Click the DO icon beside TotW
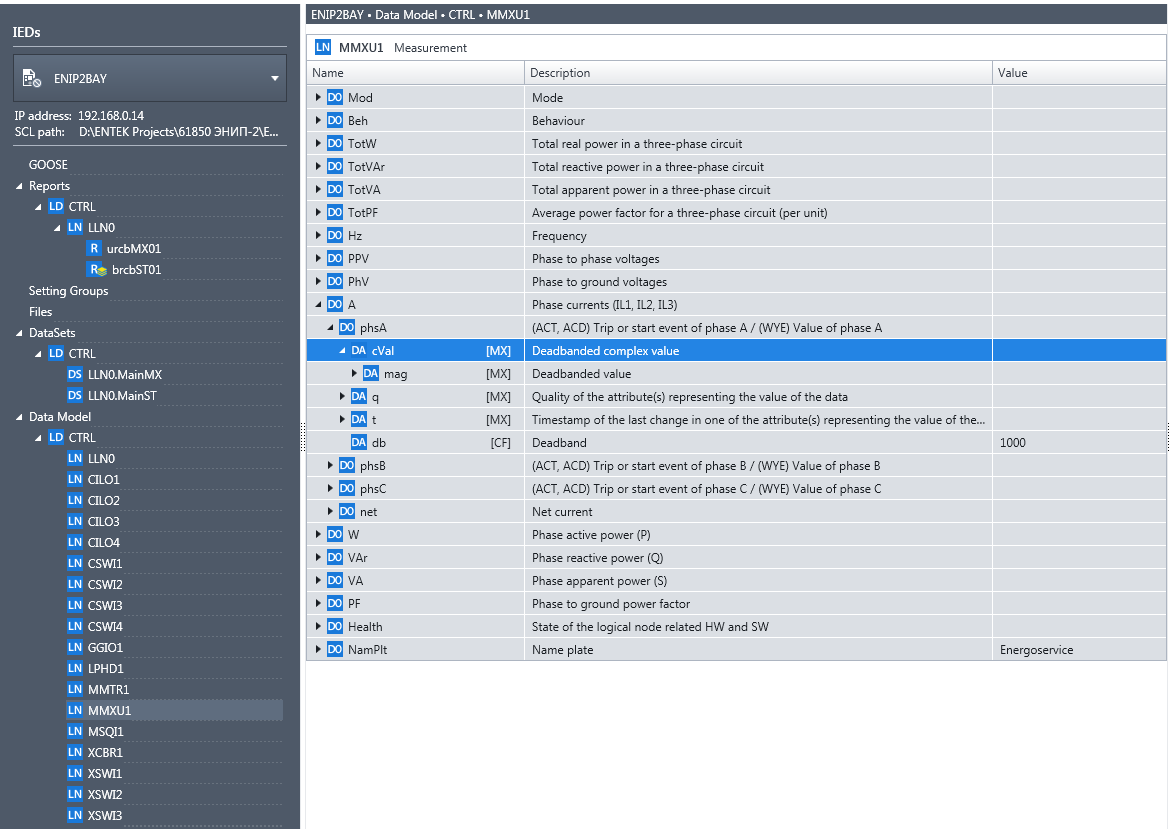1171x829 pixels. (x=335, y=144)
